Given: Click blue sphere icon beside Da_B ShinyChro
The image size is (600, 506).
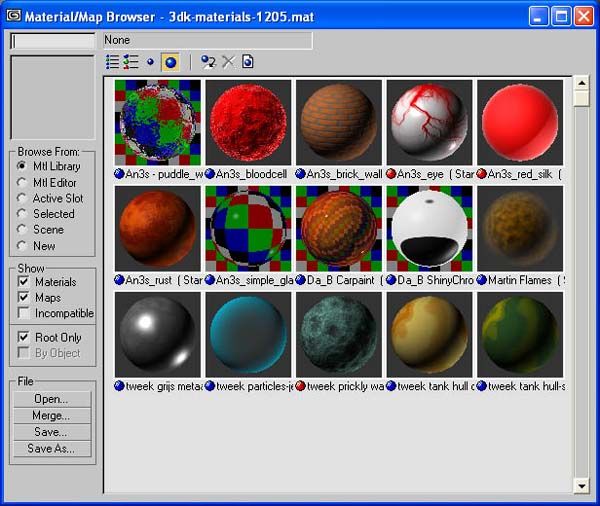Looking at the screenshot, I should 391,280.
